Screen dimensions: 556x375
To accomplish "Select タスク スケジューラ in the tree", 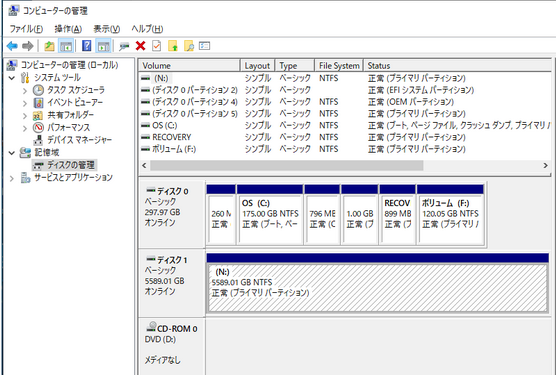I will tap(76, 90).
